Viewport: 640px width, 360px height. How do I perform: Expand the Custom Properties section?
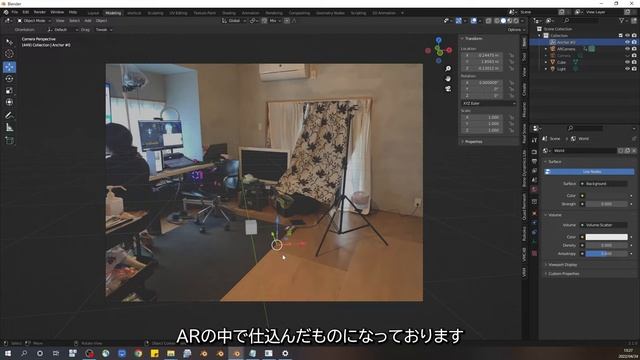(x=563, y=274)
